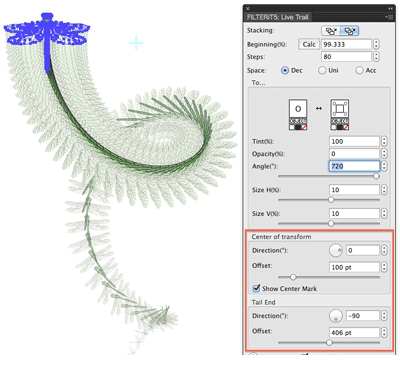Click the Angle slider track
Viewport: 400px width, 369px height.
[329, 176]
